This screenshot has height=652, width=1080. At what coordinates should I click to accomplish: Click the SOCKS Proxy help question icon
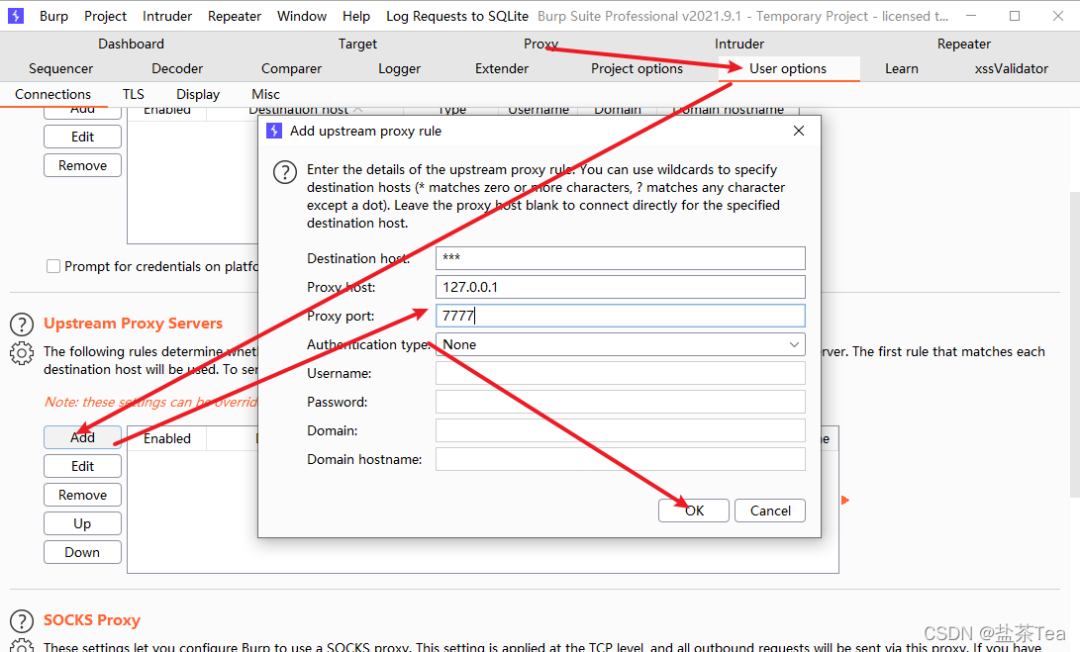[x=22, y=621]
